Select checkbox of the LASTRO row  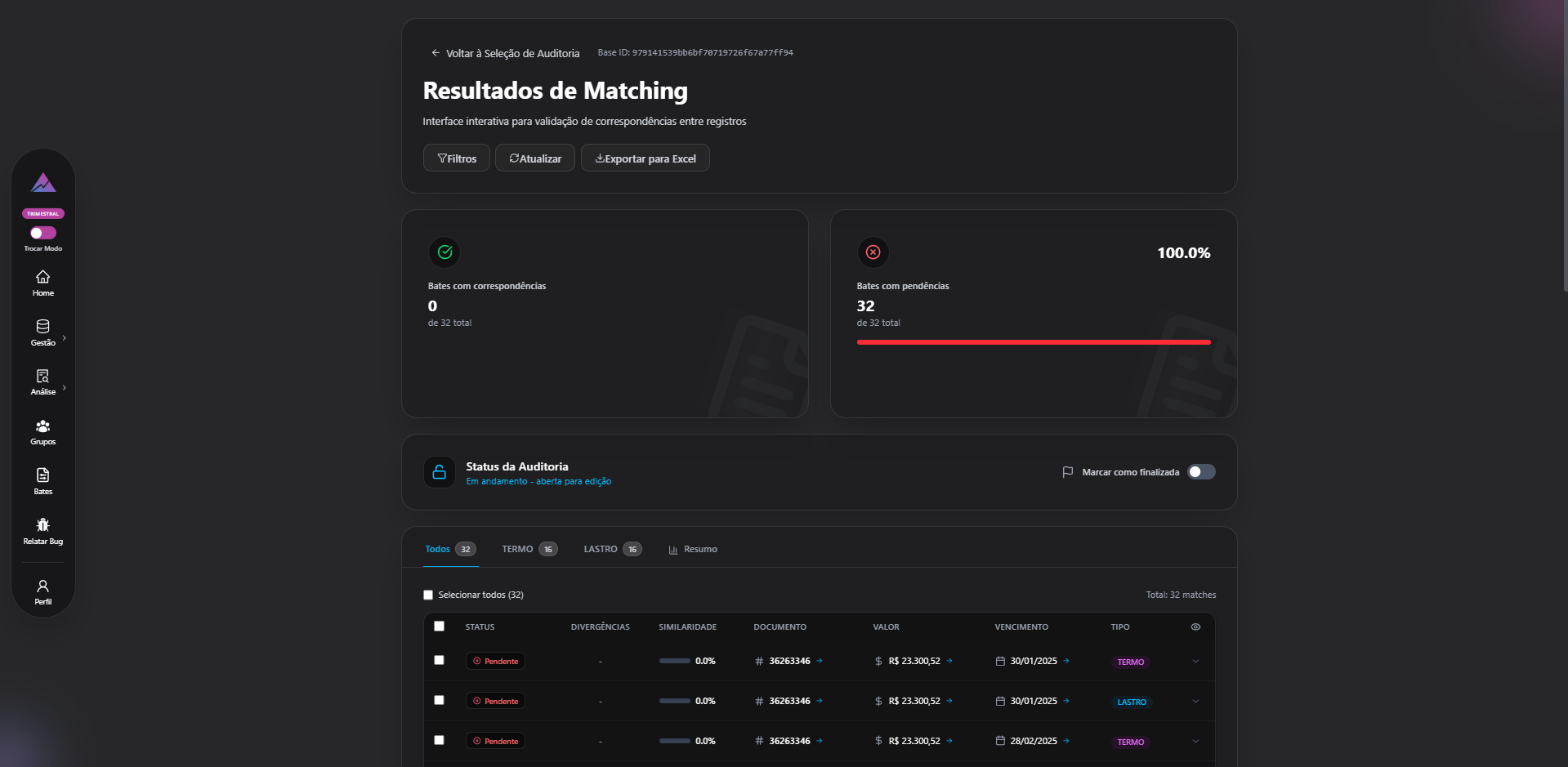pyautogui.click(x=440, y=700)
